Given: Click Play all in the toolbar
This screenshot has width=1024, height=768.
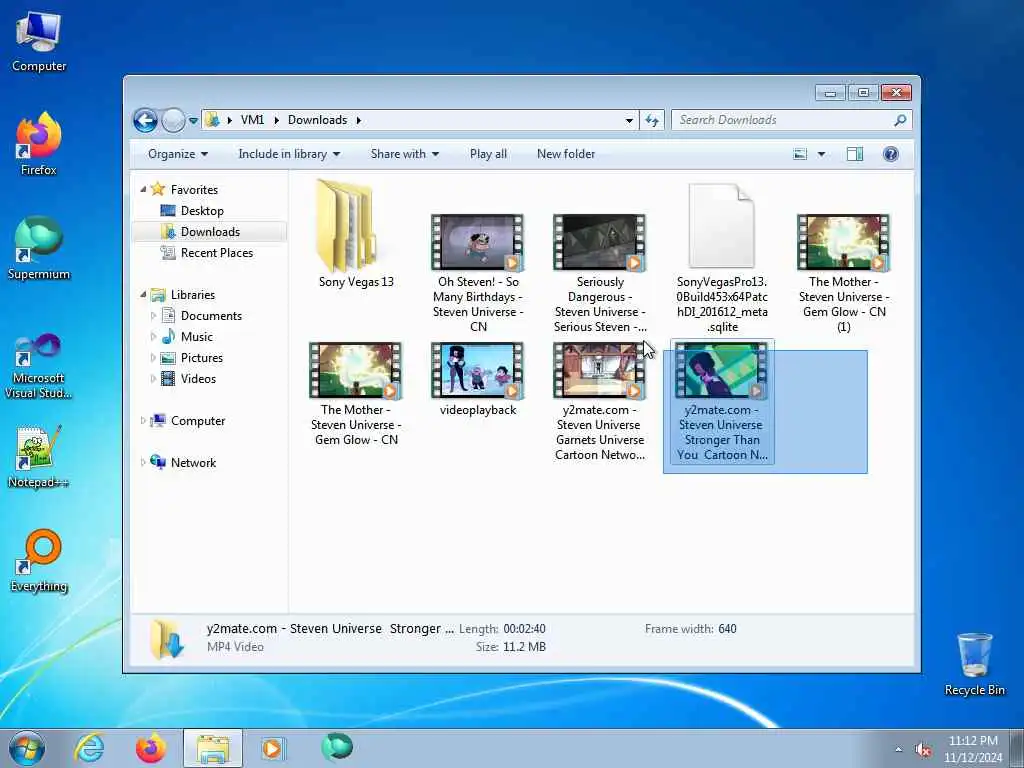Looking at the screenshot, I should pos(488,154).
